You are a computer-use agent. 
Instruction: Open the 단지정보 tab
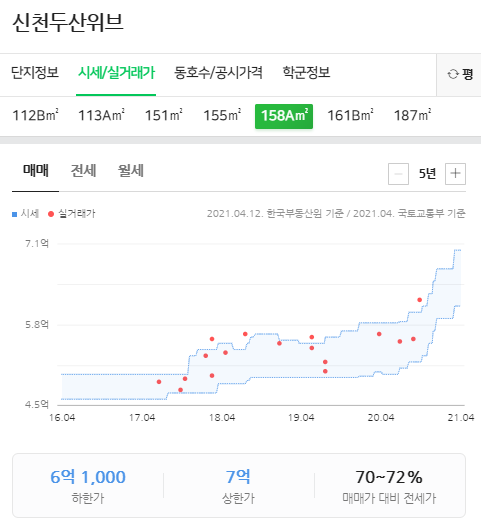pos(35,73)
